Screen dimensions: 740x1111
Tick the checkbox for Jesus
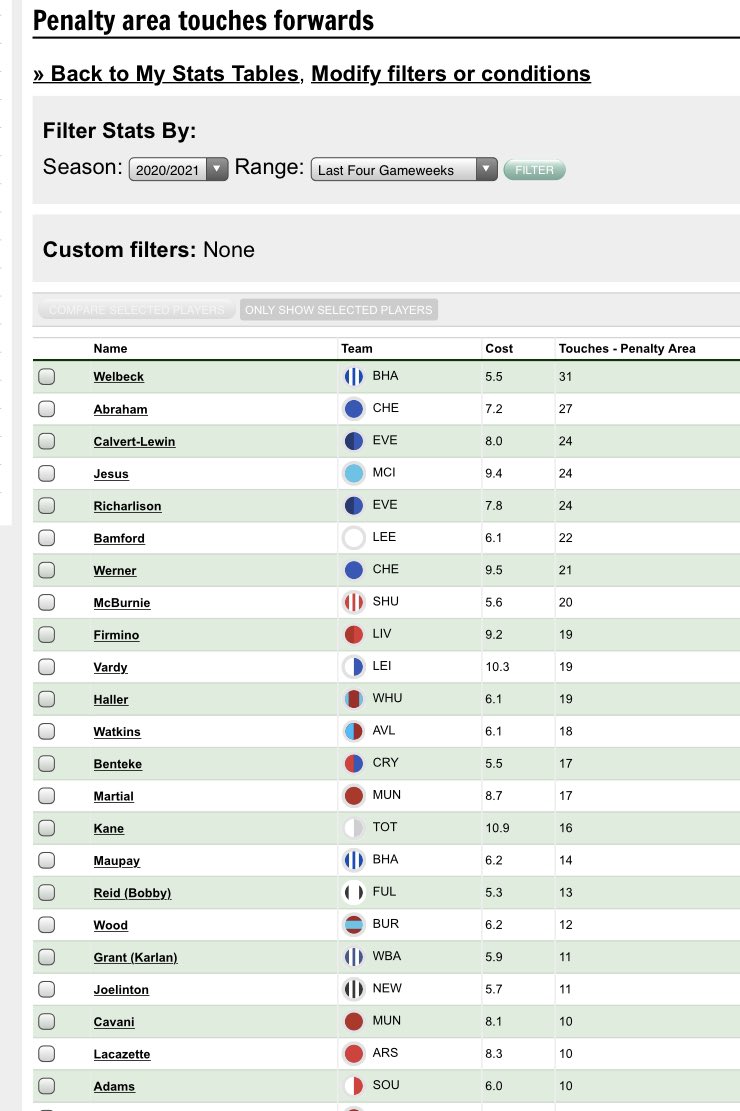47,473
